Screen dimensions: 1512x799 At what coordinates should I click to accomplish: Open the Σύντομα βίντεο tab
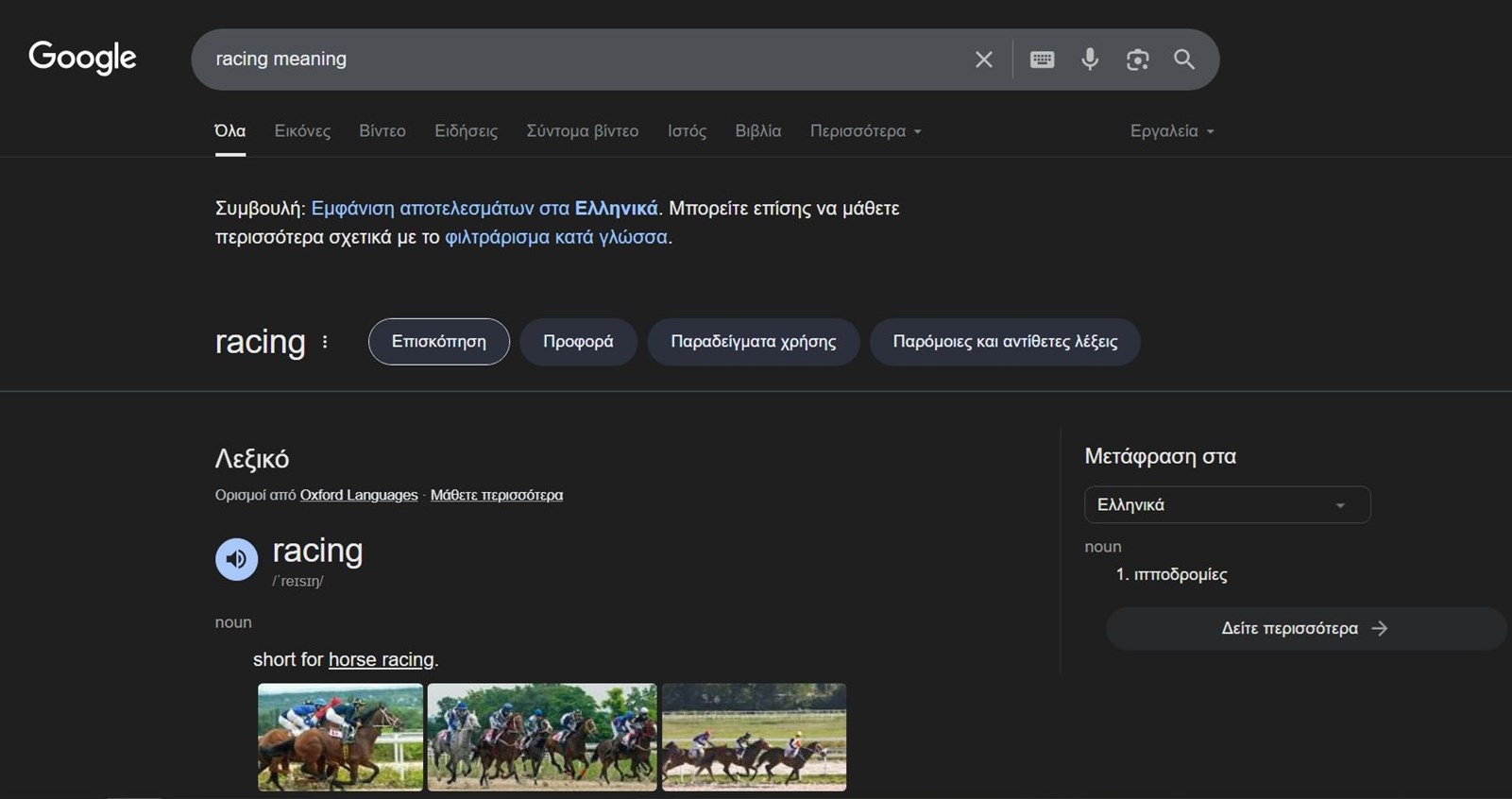click(583, 131)
